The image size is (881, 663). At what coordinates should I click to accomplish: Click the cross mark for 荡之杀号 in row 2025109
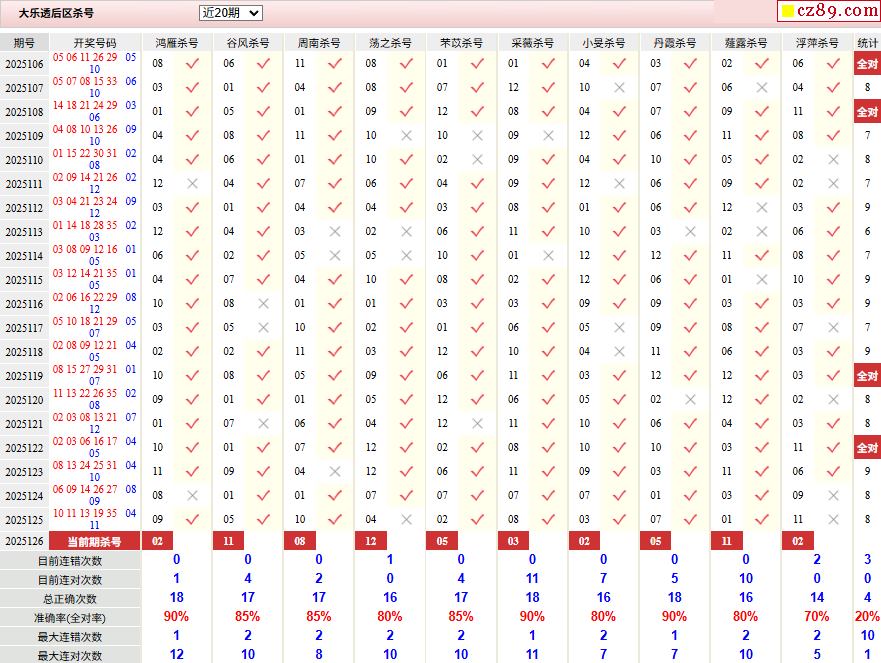(x=406, y=135)
